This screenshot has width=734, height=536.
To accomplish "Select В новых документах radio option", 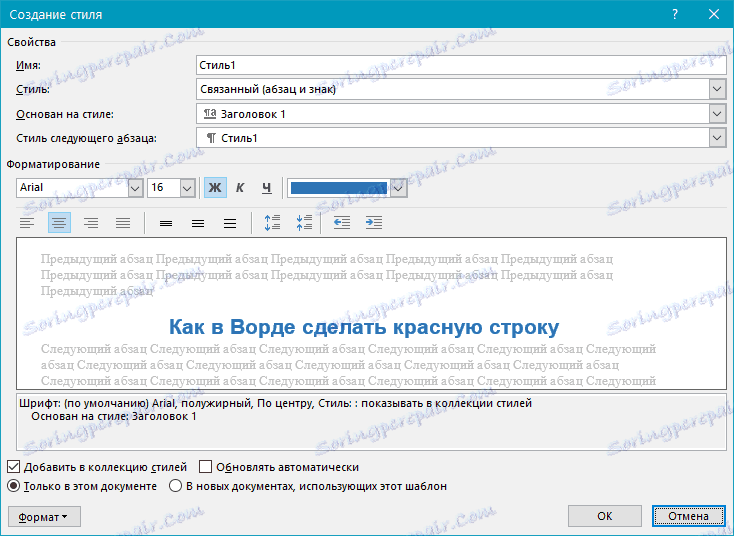I will (175, 486).
